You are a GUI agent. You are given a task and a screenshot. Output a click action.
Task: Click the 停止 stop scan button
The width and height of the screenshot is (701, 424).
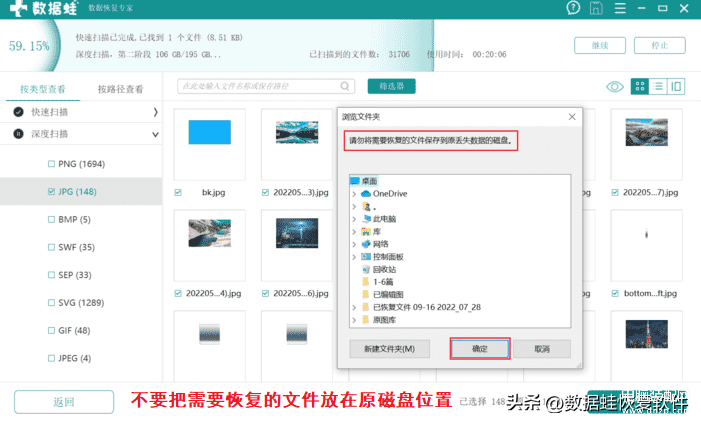pyautogui.click(x=659, y=45)
